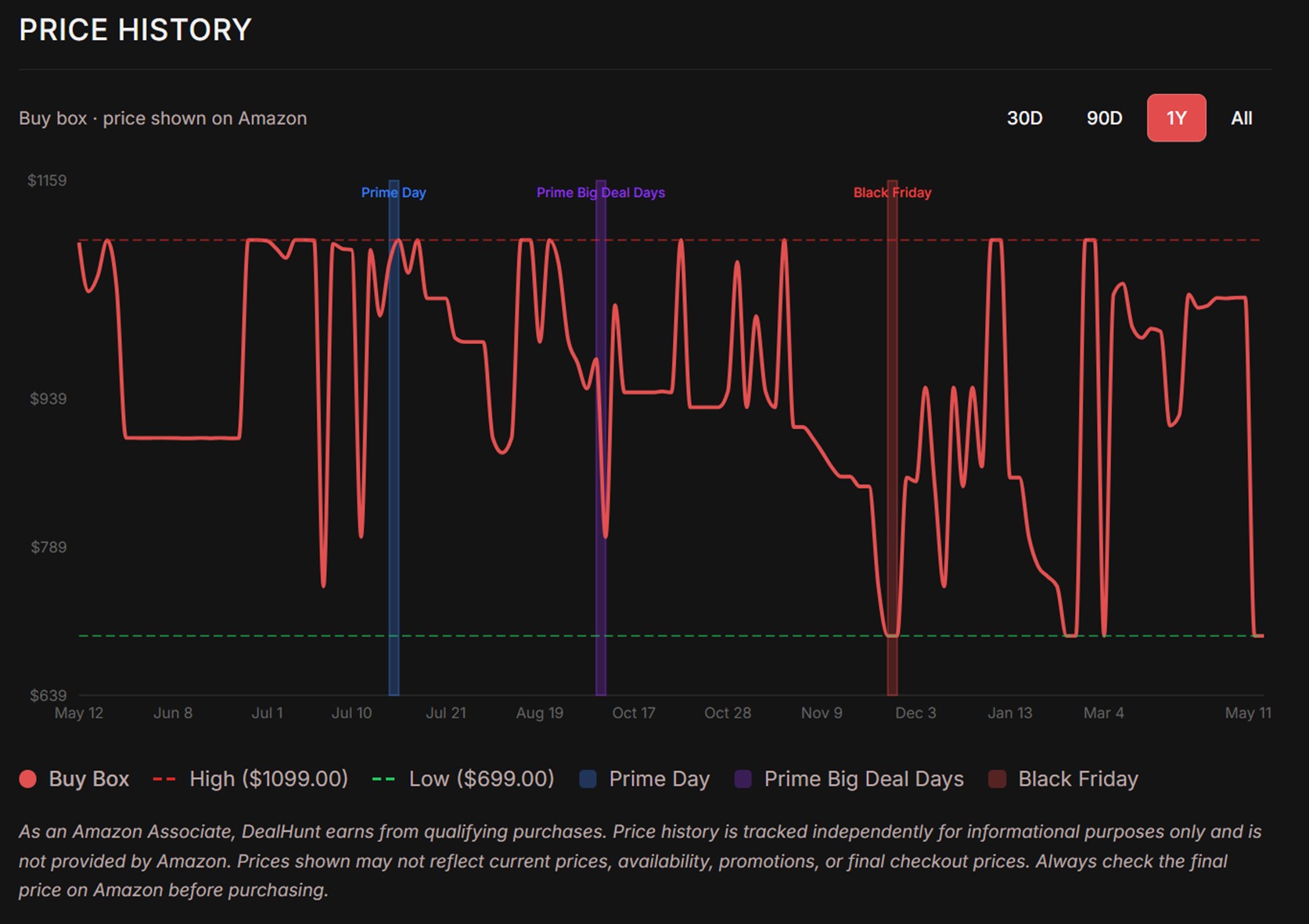Screen dimensions: 1309x924
Task: Click the $939 y-axis price label
Action: [49, 399]
